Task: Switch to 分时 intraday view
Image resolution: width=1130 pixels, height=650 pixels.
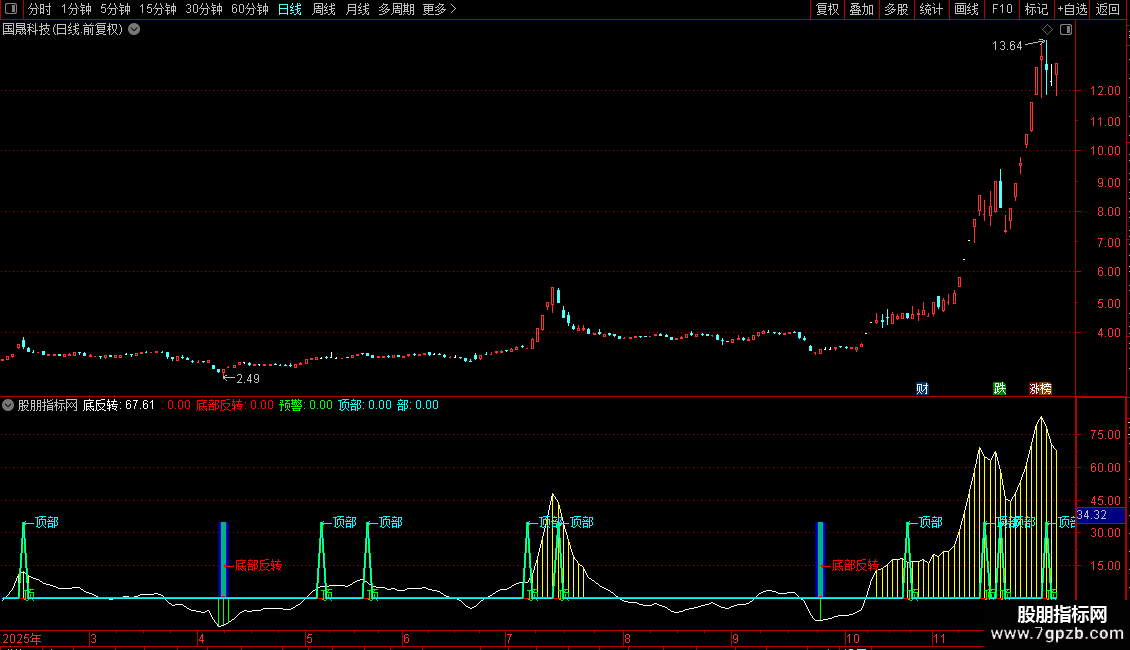Action: coord(39,9)
